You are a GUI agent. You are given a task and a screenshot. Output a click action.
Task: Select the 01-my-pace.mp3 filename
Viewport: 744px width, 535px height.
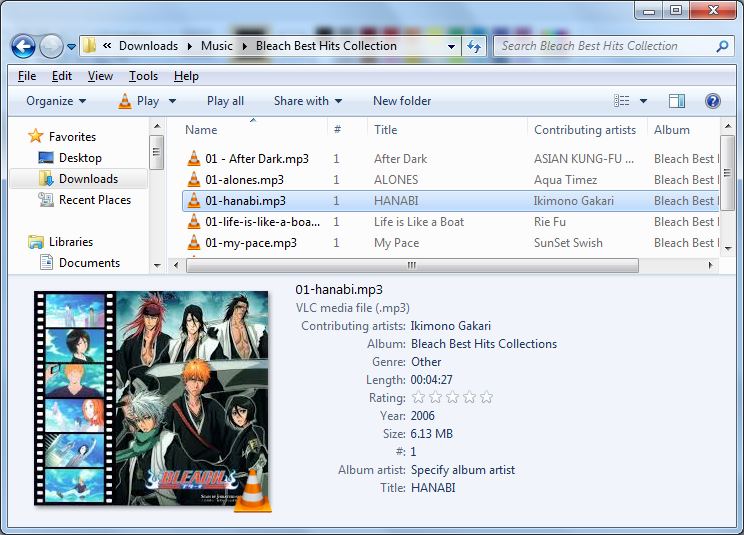[251, 243]
